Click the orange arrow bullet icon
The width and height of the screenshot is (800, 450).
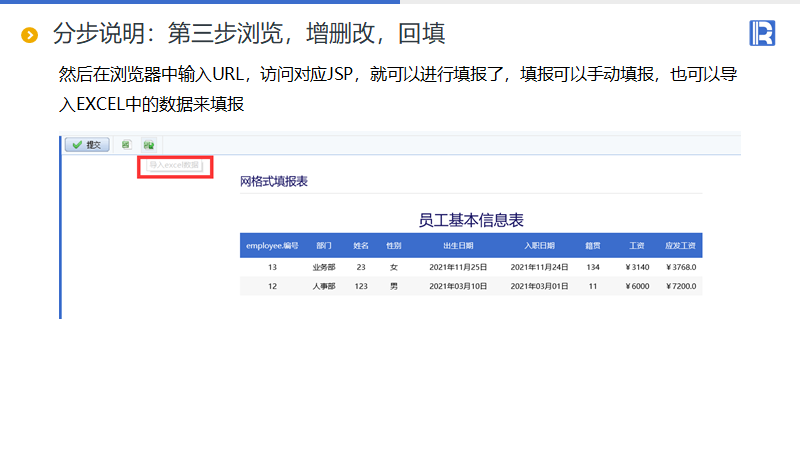(x=29, y=36)
